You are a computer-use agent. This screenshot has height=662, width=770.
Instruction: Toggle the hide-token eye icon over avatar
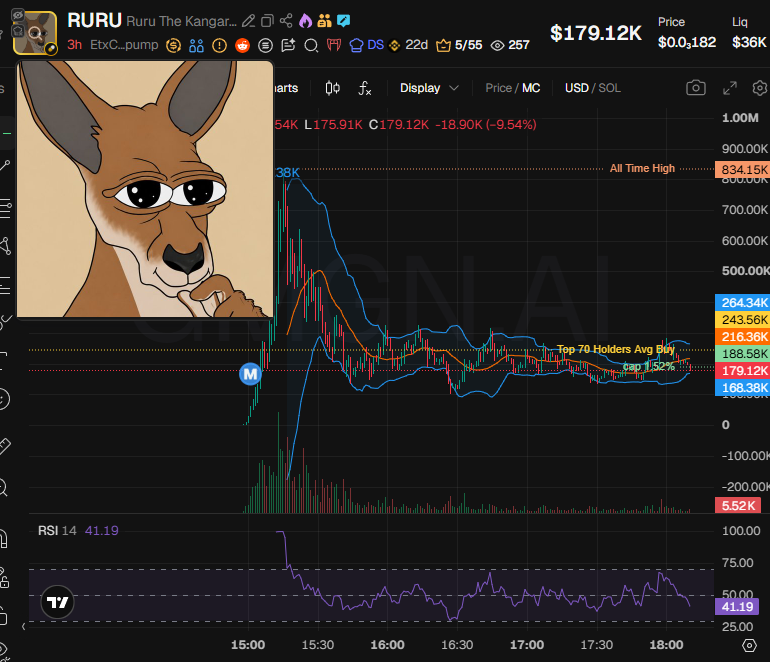(18, 15)
